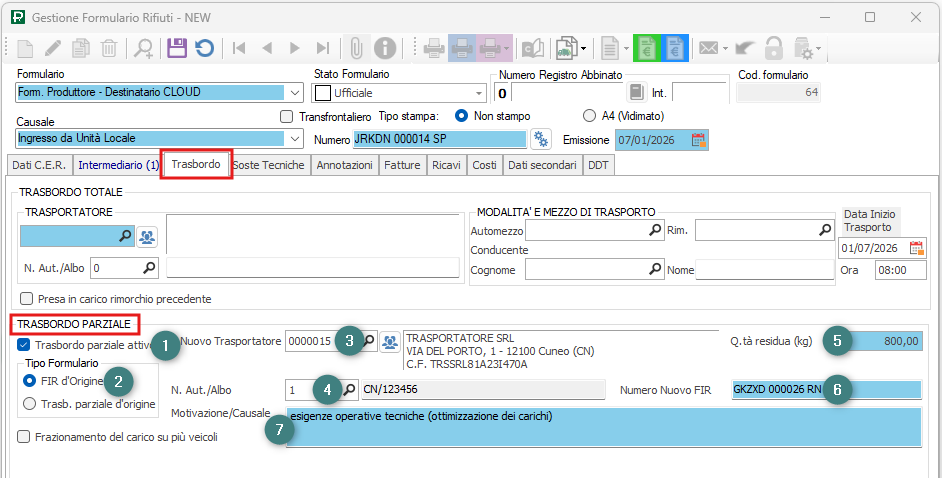
Task: Click the blue Undo/refresh arrow icon
Action: [x=204, y=47]
